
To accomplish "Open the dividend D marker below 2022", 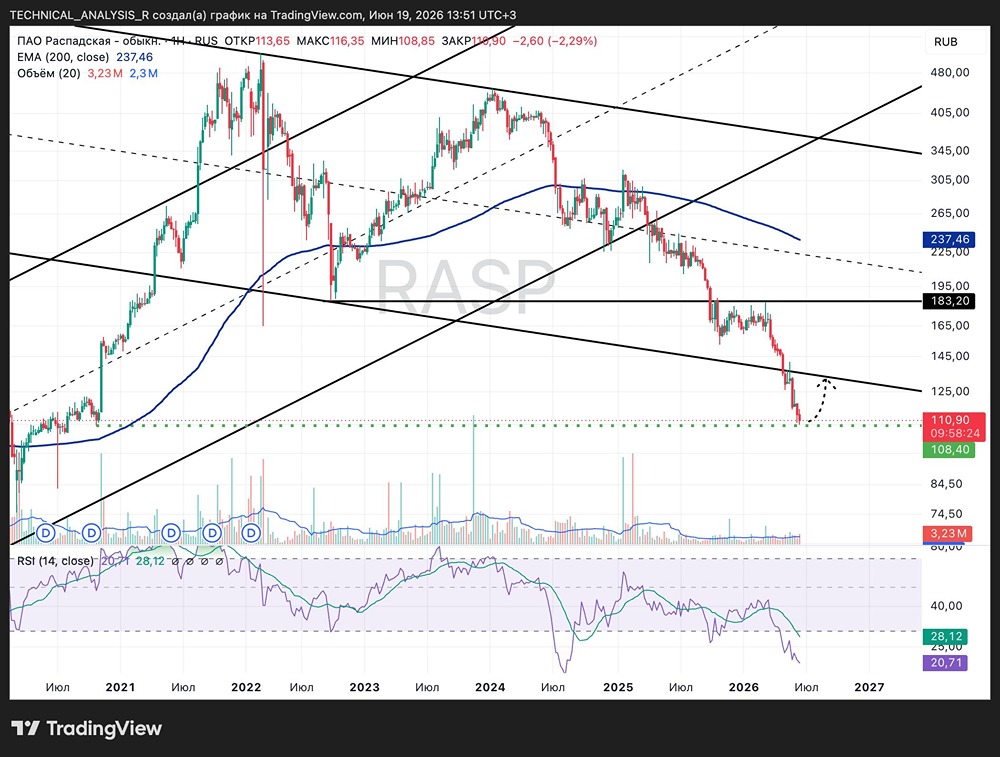I will (x=251, y=533).
